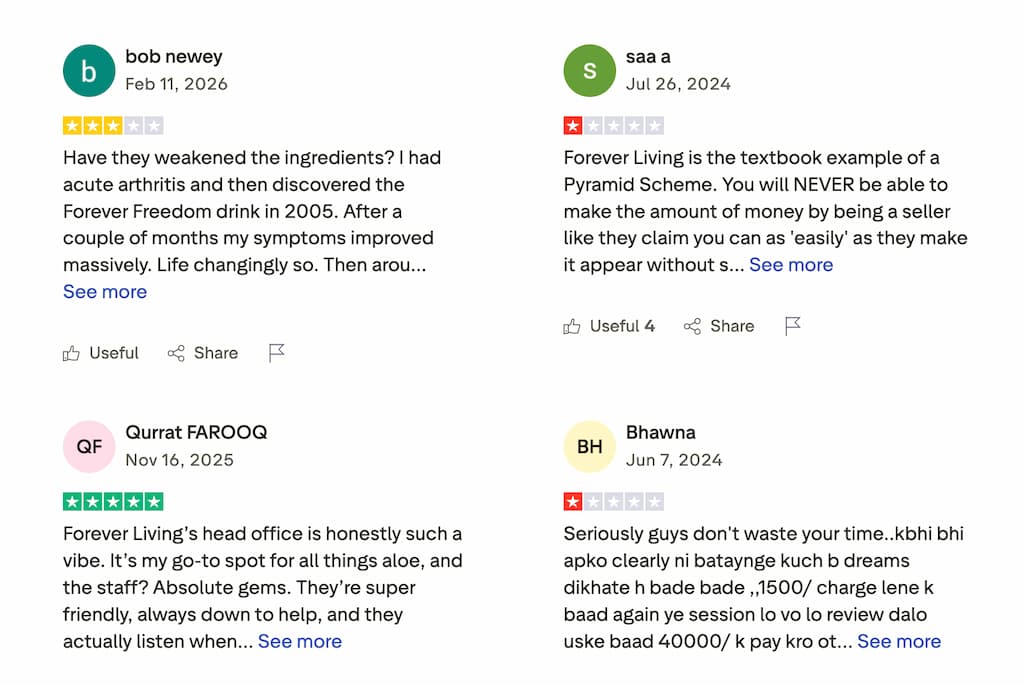Viewport: 1024px width, 685px height.
Task: Open Qurrat FAROOQ's pink avatar
Action: [89, 446]
